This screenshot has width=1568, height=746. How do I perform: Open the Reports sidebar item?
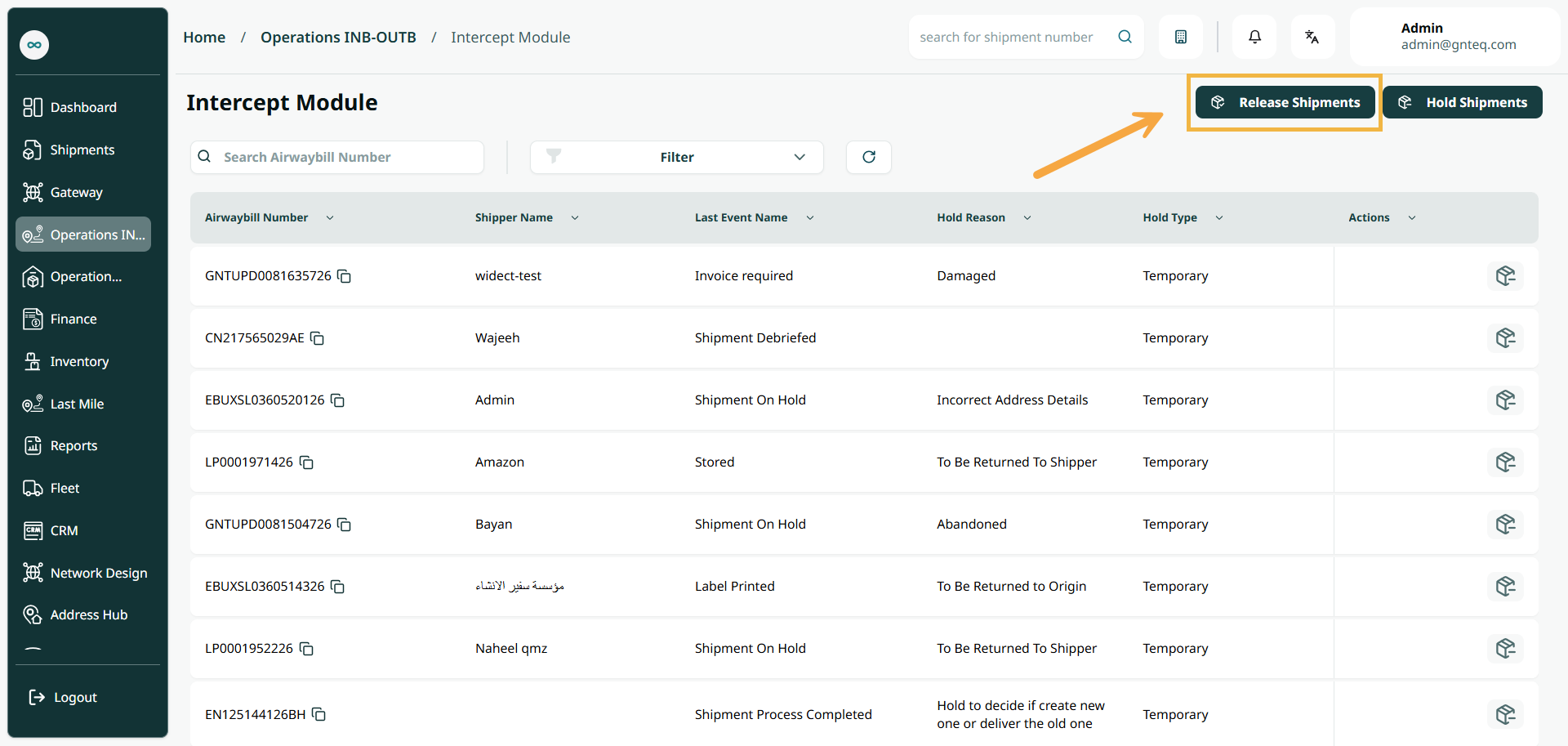coord(83,445)
